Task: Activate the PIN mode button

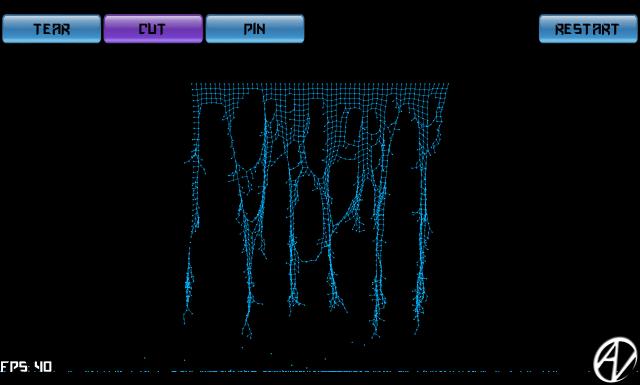Action: coord(255,29)
